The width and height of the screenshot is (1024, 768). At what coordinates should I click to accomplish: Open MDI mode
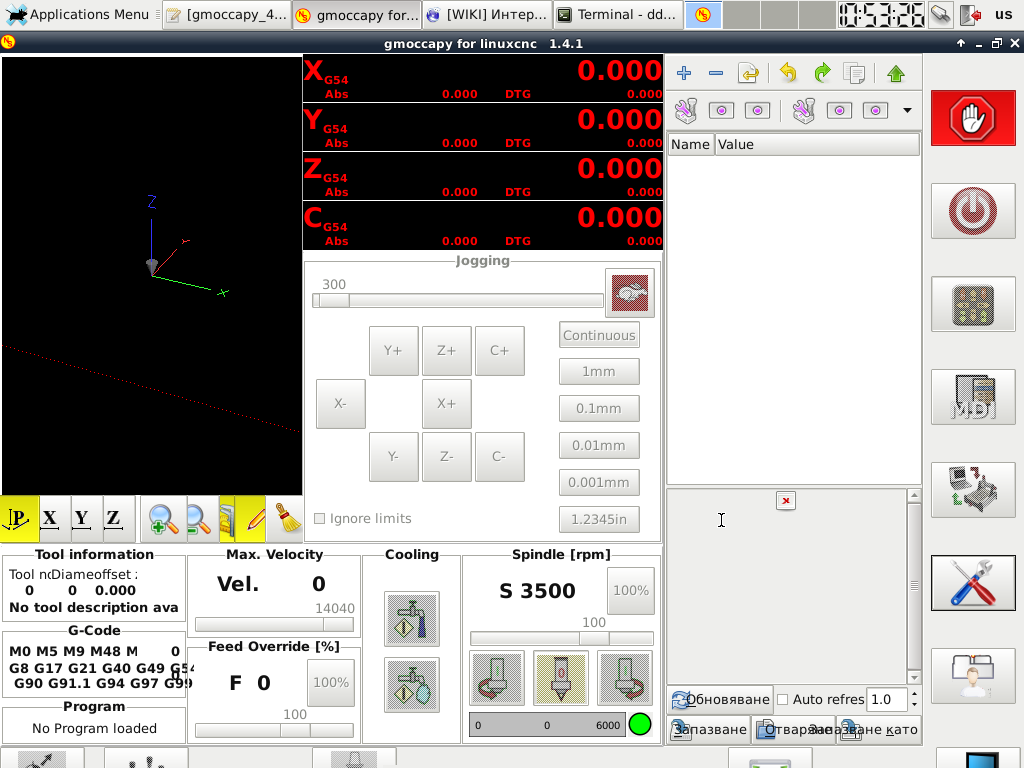pyautogui.click(x=973, y=397)
